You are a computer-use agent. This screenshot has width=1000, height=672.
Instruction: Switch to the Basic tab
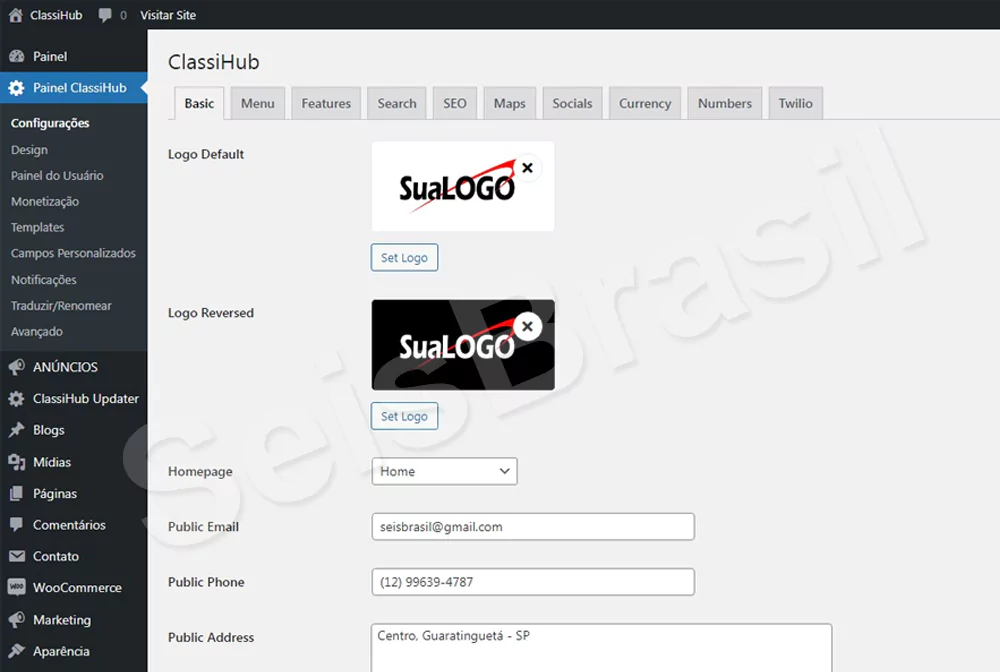coord(199,103)
